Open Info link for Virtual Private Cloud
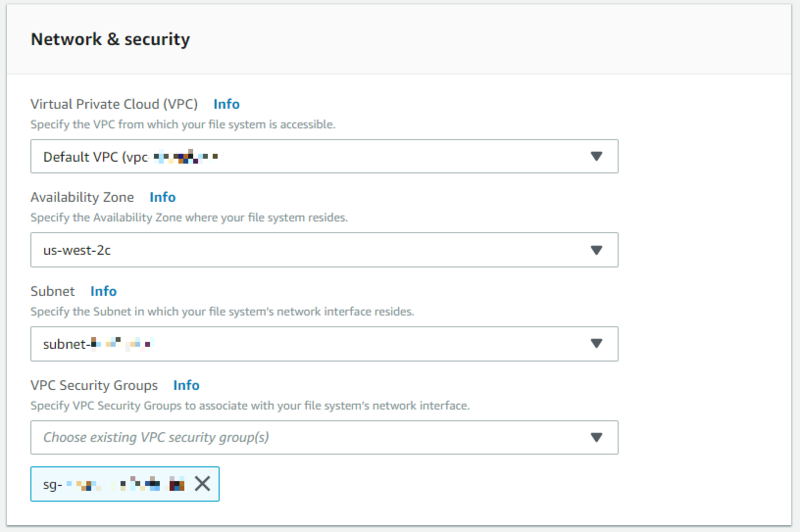The image size is (800, 532). 226,104
